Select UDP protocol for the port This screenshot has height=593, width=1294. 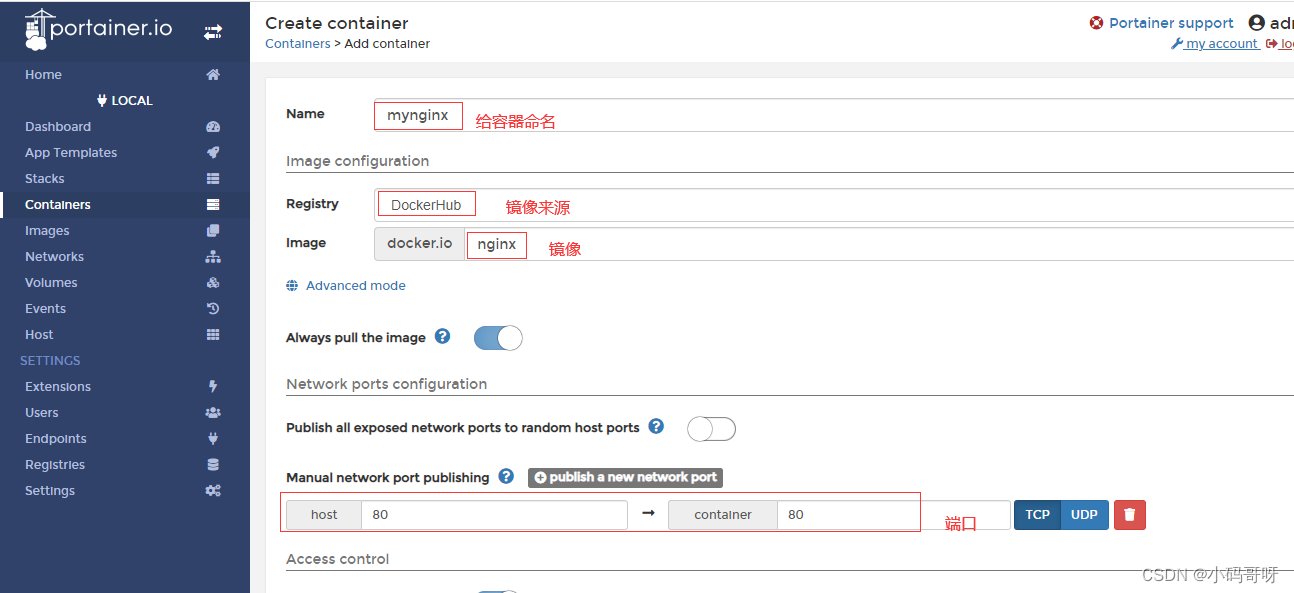(1084, 515)
